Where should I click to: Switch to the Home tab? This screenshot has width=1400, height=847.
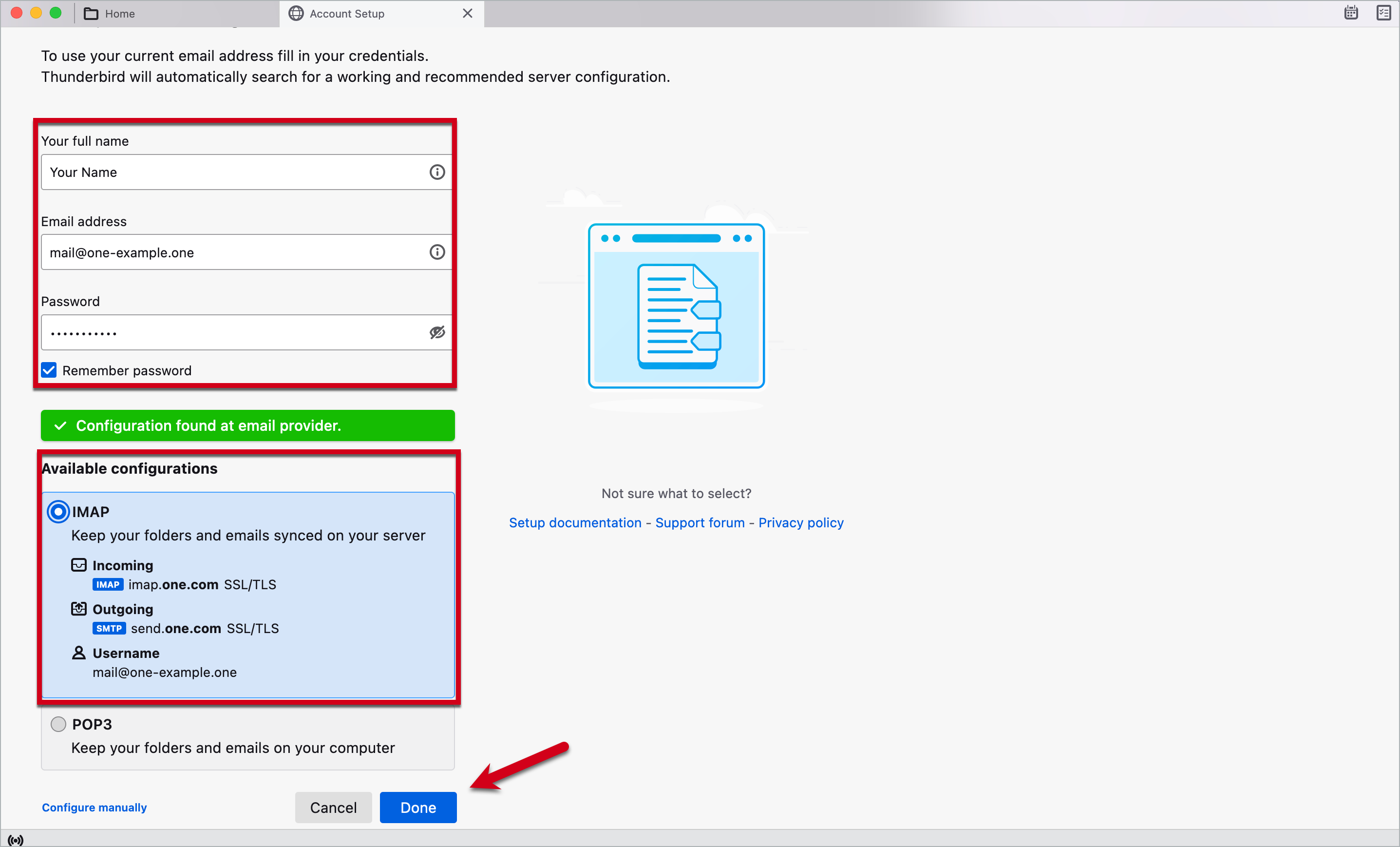(120, 13)
